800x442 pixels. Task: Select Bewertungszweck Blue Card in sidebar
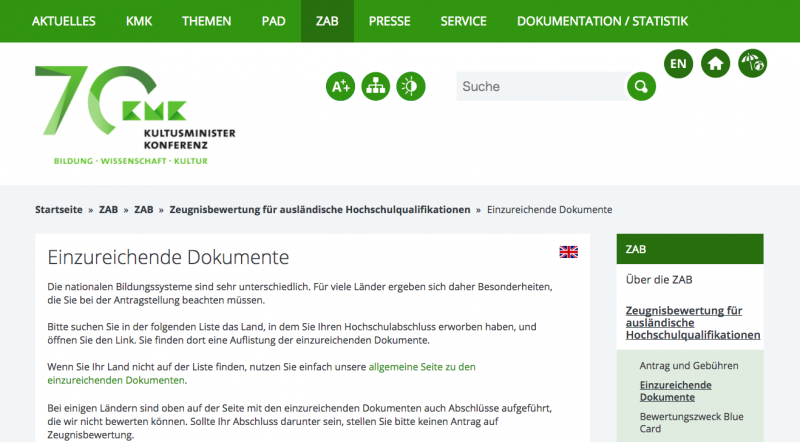[691, 422]
